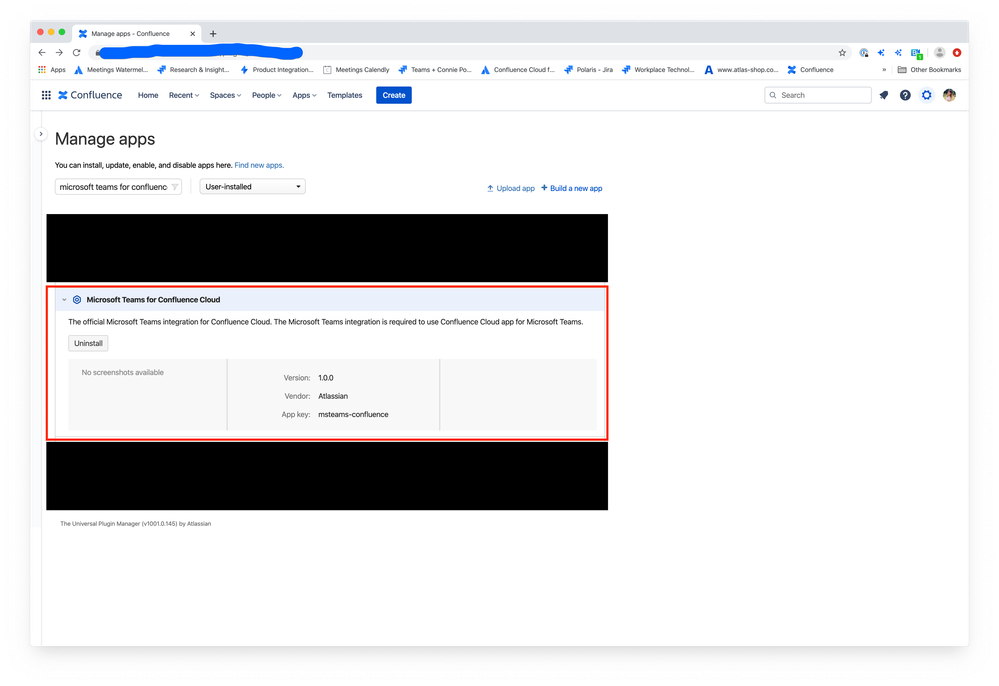
Task: Close the Manage apps browser tab
Action: coord(192,34)
